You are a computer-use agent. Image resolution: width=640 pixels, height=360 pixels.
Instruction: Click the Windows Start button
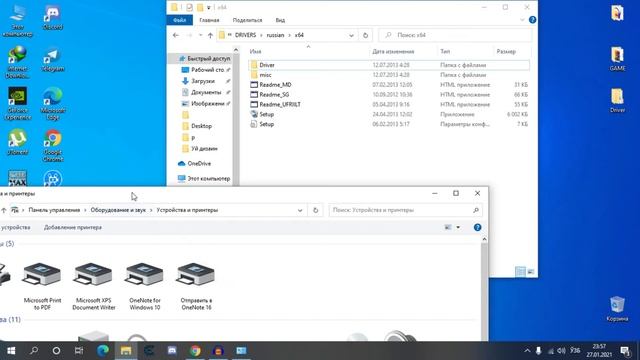11,351
